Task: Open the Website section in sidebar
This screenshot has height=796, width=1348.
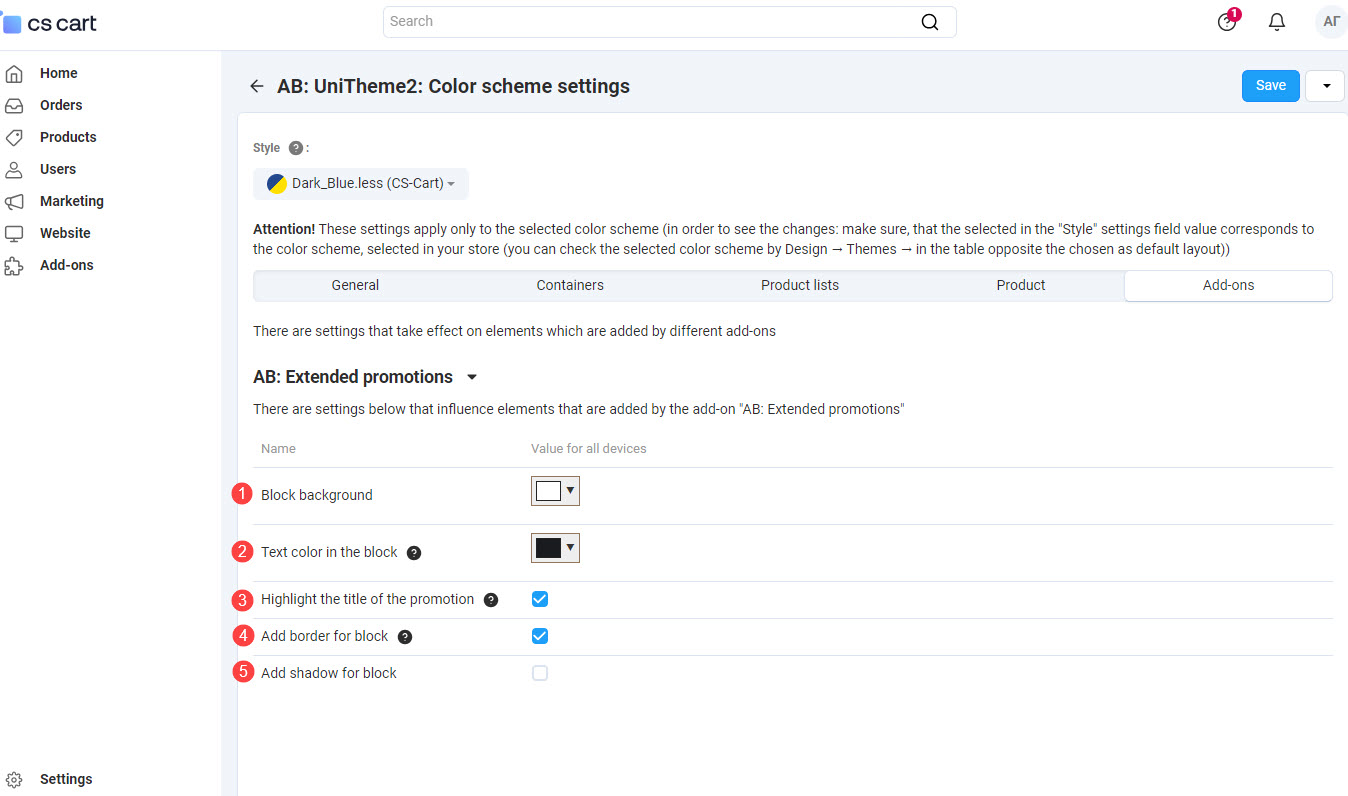Action: click(64, 232)
